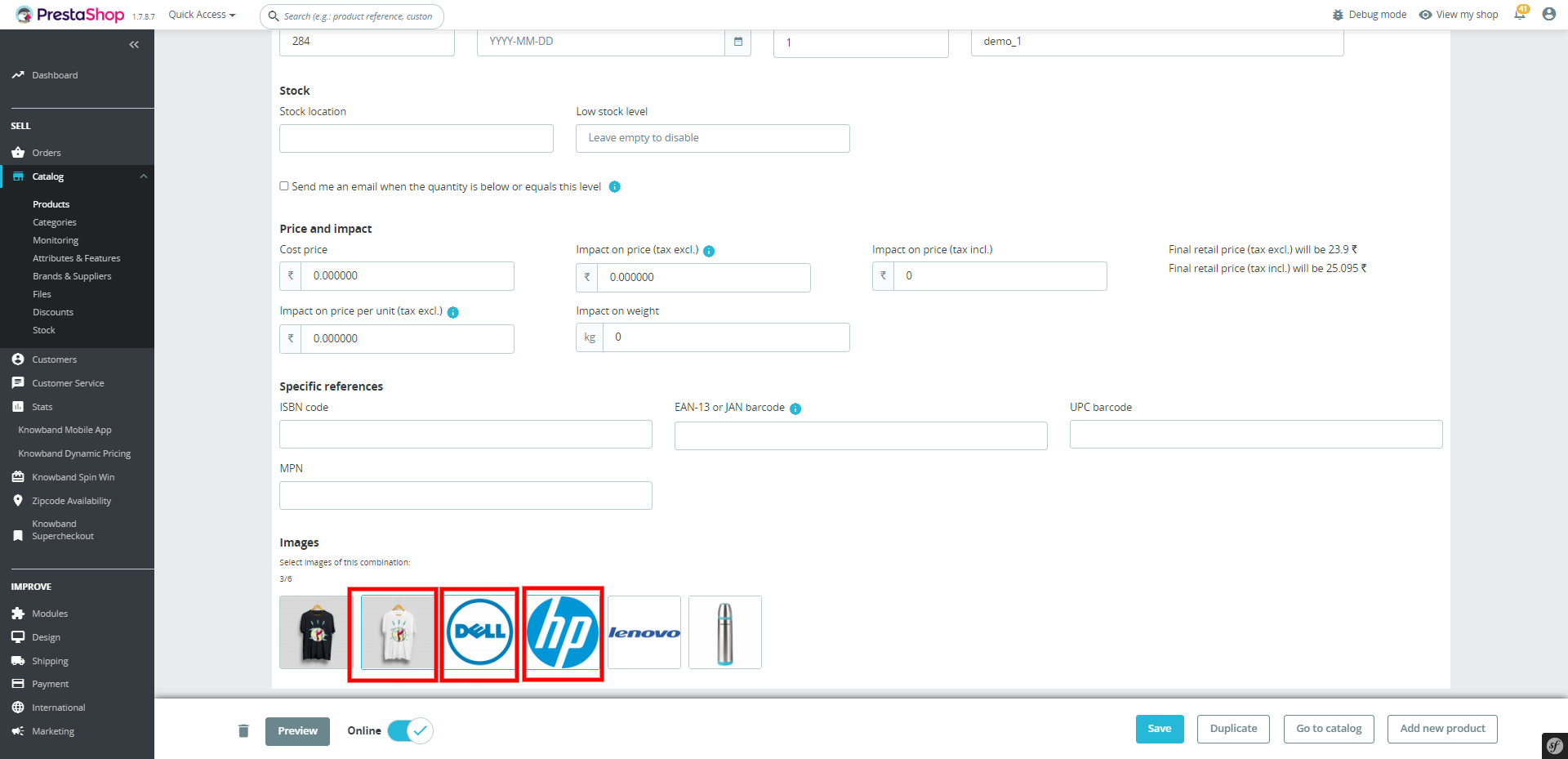
Task: Open the employee profile avatar
Action: pos(1548,14)
